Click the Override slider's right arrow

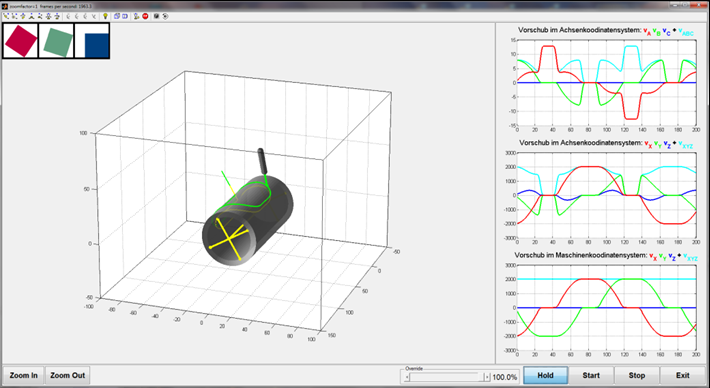click(486, 377)
